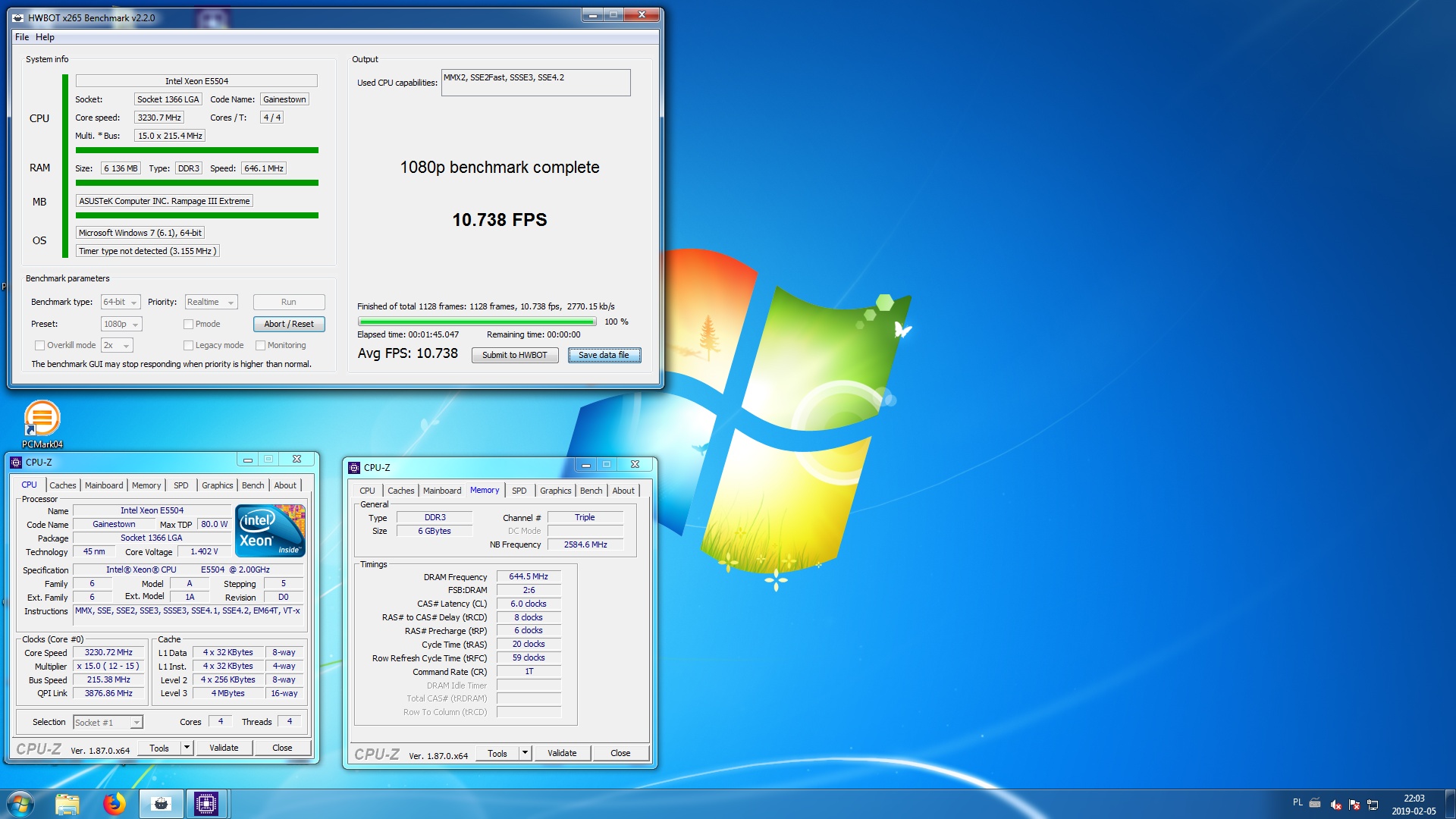
Task: Enable the Legacy mode checkbox
Action: 188,345
